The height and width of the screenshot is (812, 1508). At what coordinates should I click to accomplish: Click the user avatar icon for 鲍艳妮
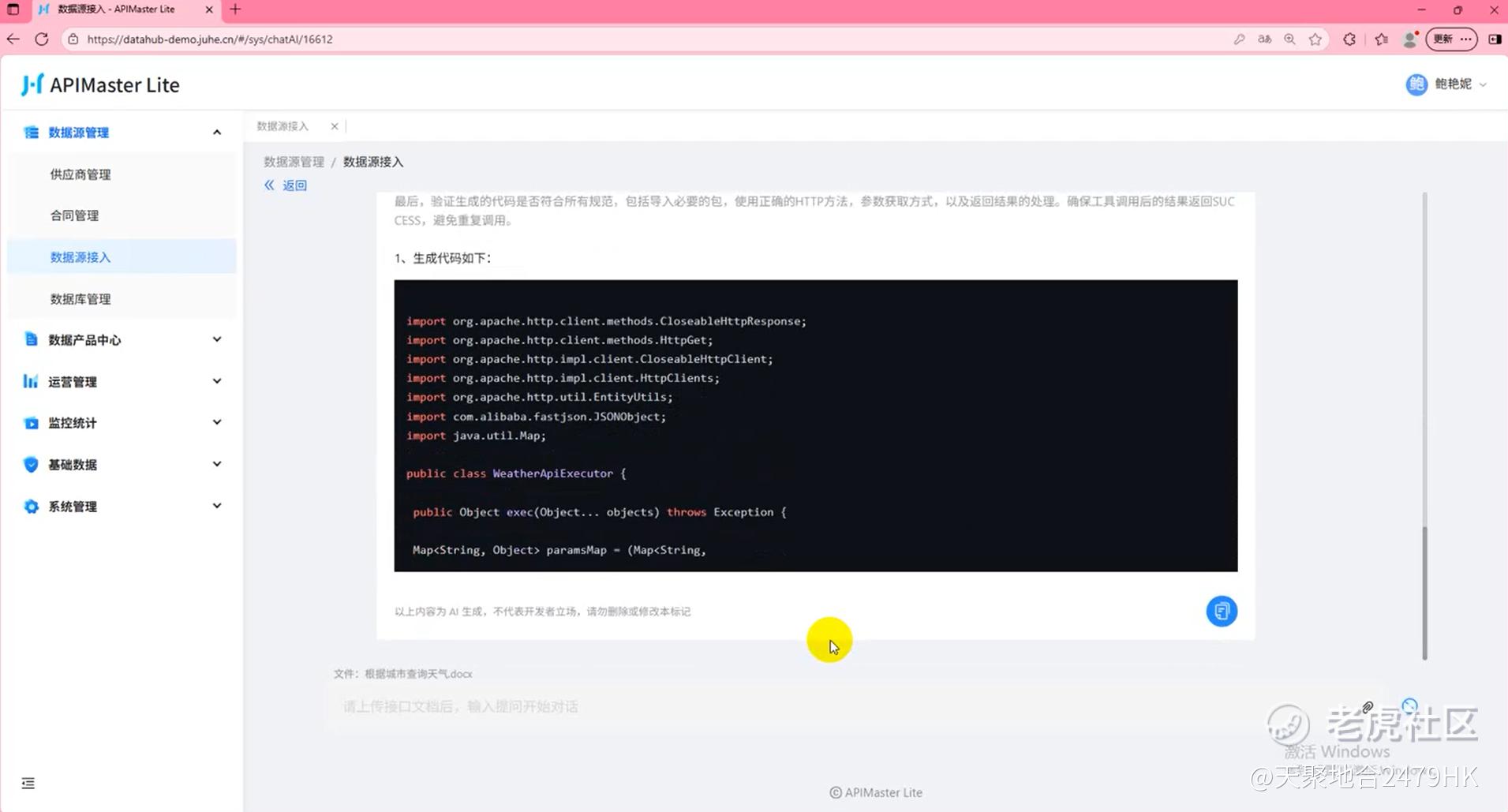1416,84
